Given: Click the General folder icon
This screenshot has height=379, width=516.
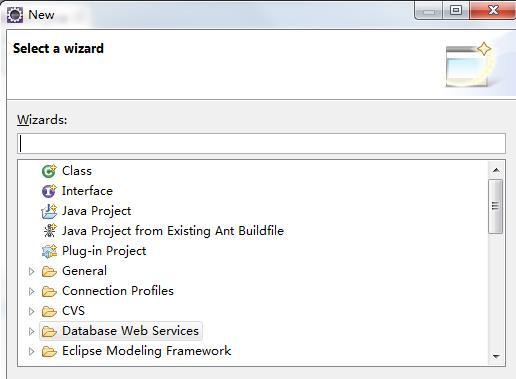Looking at the screenshot, I should [49, 271].
